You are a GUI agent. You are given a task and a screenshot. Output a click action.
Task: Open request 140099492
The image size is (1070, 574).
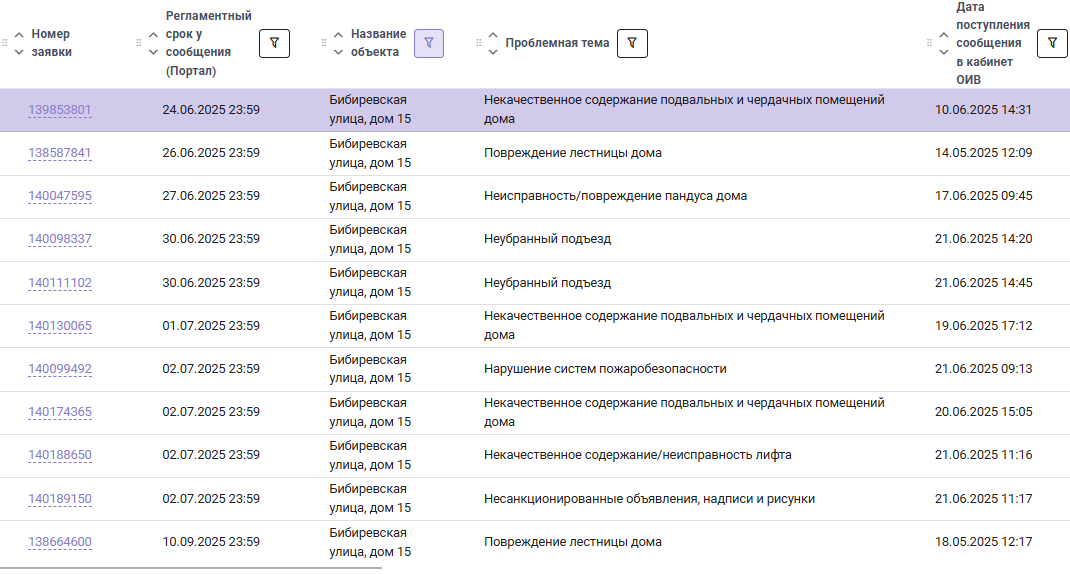59,369
